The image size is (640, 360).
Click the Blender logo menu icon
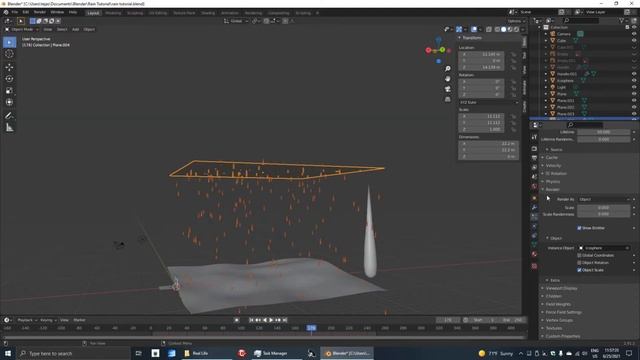[x=6, y=12]
